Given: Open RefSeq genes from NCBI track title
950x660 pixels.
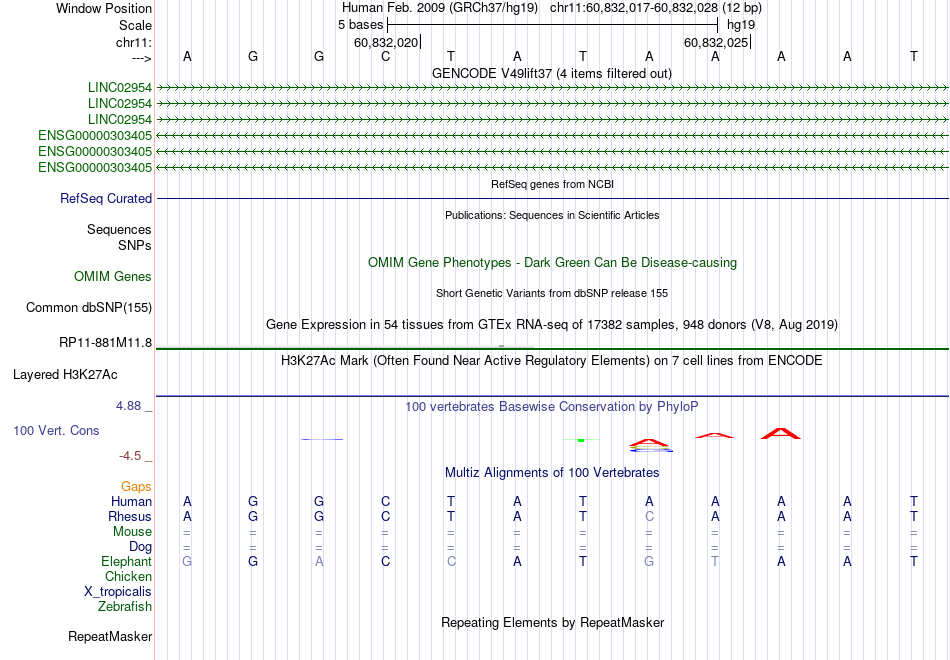Looking at the screenshot, I should pos(552,184).
